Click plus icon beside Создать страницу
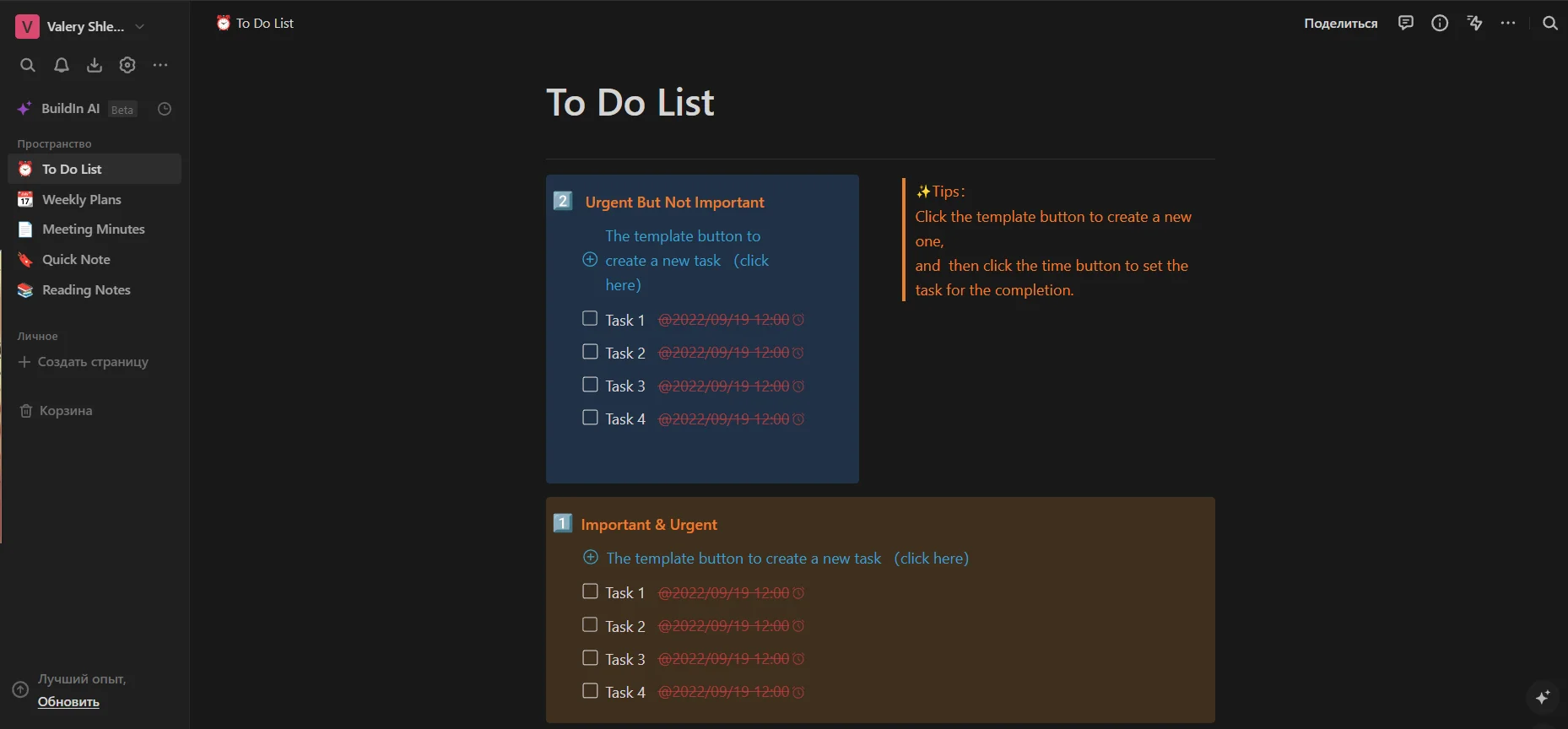1568x729 pixels. tap(24, 361)
